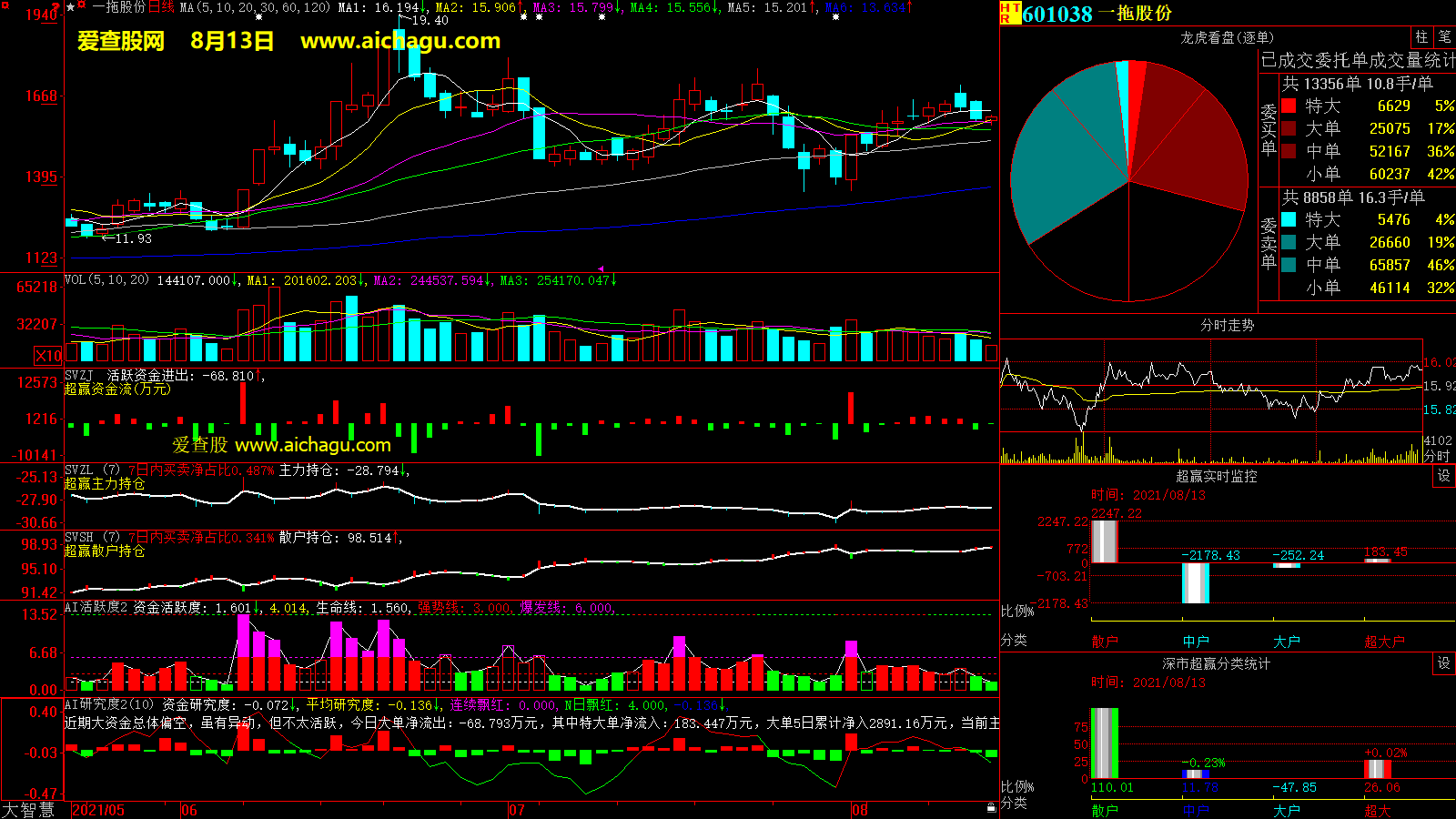This screenshot has width=1456, height=819.
Task: Click the magenta arrow marker above volume panel
Action: [601, 268]
